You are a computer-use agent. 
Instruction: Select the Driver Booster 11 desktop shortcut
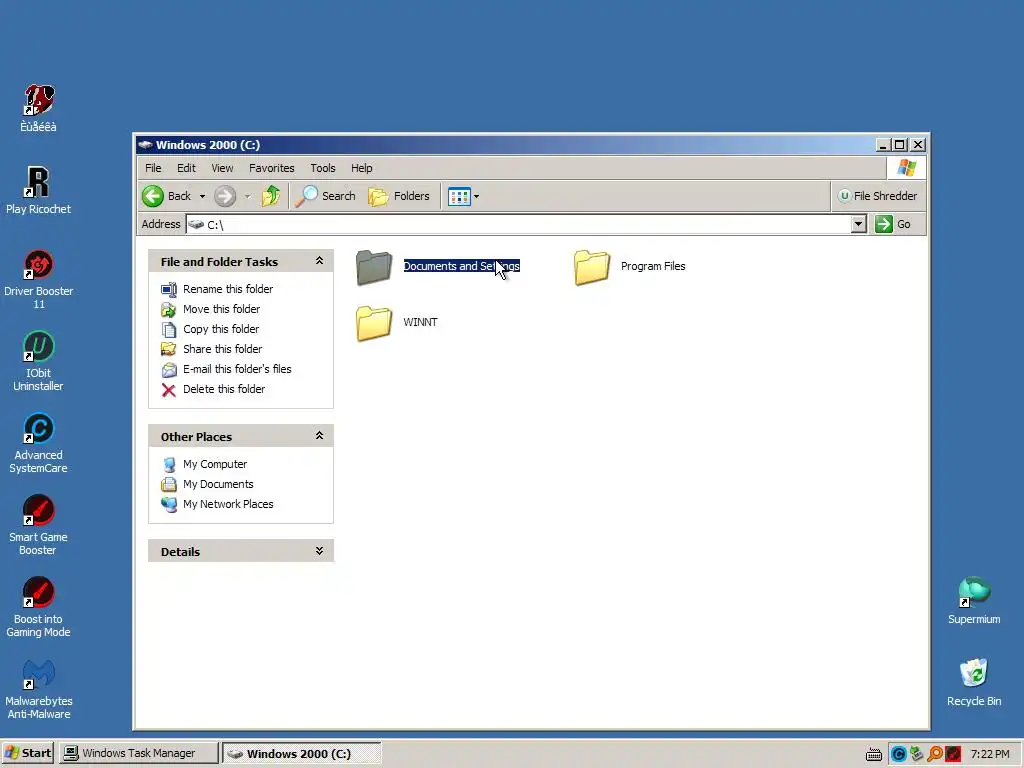point(39,279)
